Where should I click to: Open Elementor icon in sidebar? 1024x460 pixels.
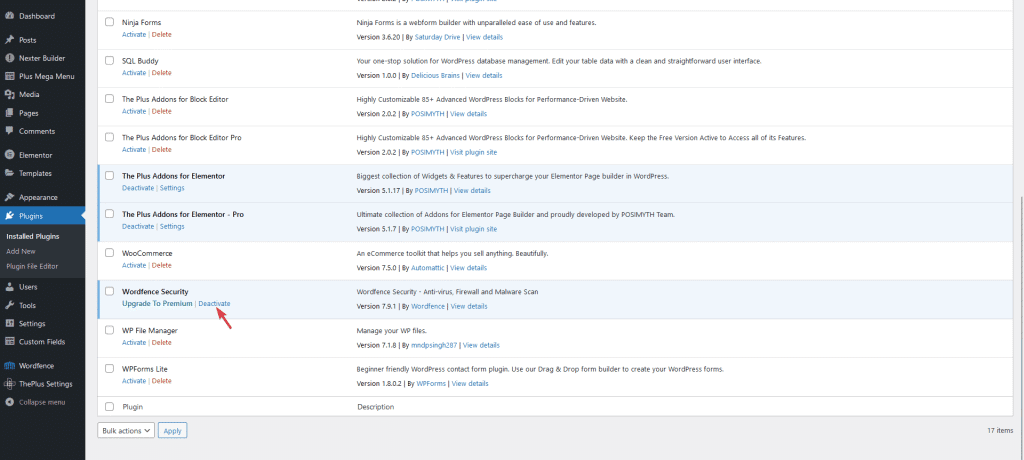point(9,155)
